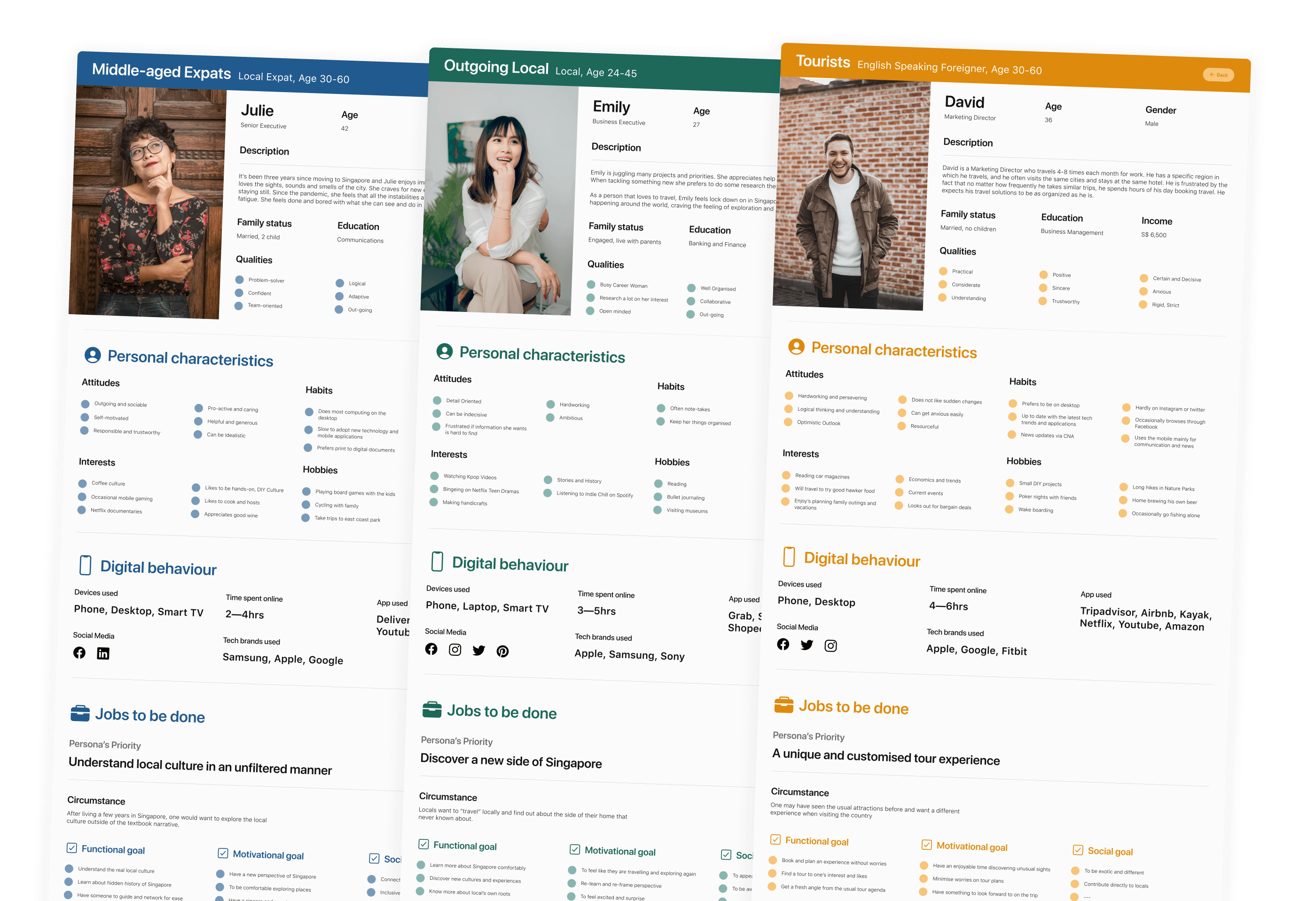The image size is (1316, 901).
Task: Toggle David's Social goal checkbox
Action: (x=1078, y=850)
